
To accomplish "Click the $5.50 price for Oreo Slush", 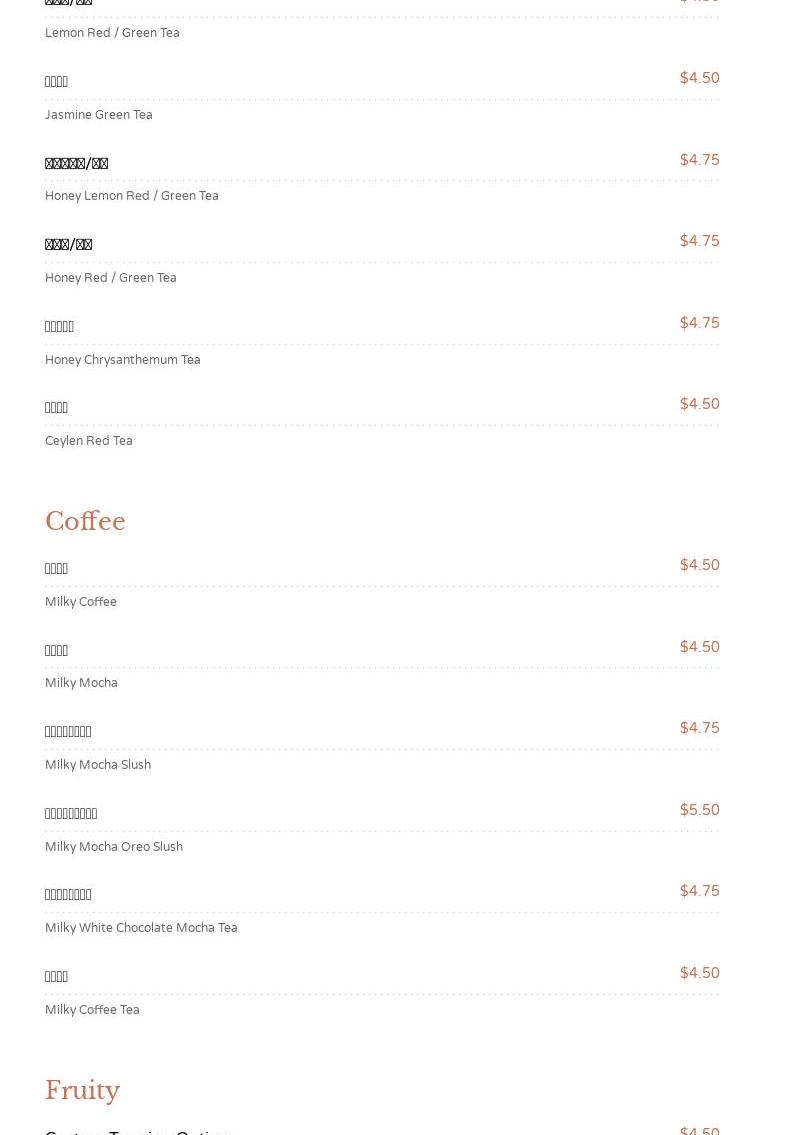I will [700, 809].
